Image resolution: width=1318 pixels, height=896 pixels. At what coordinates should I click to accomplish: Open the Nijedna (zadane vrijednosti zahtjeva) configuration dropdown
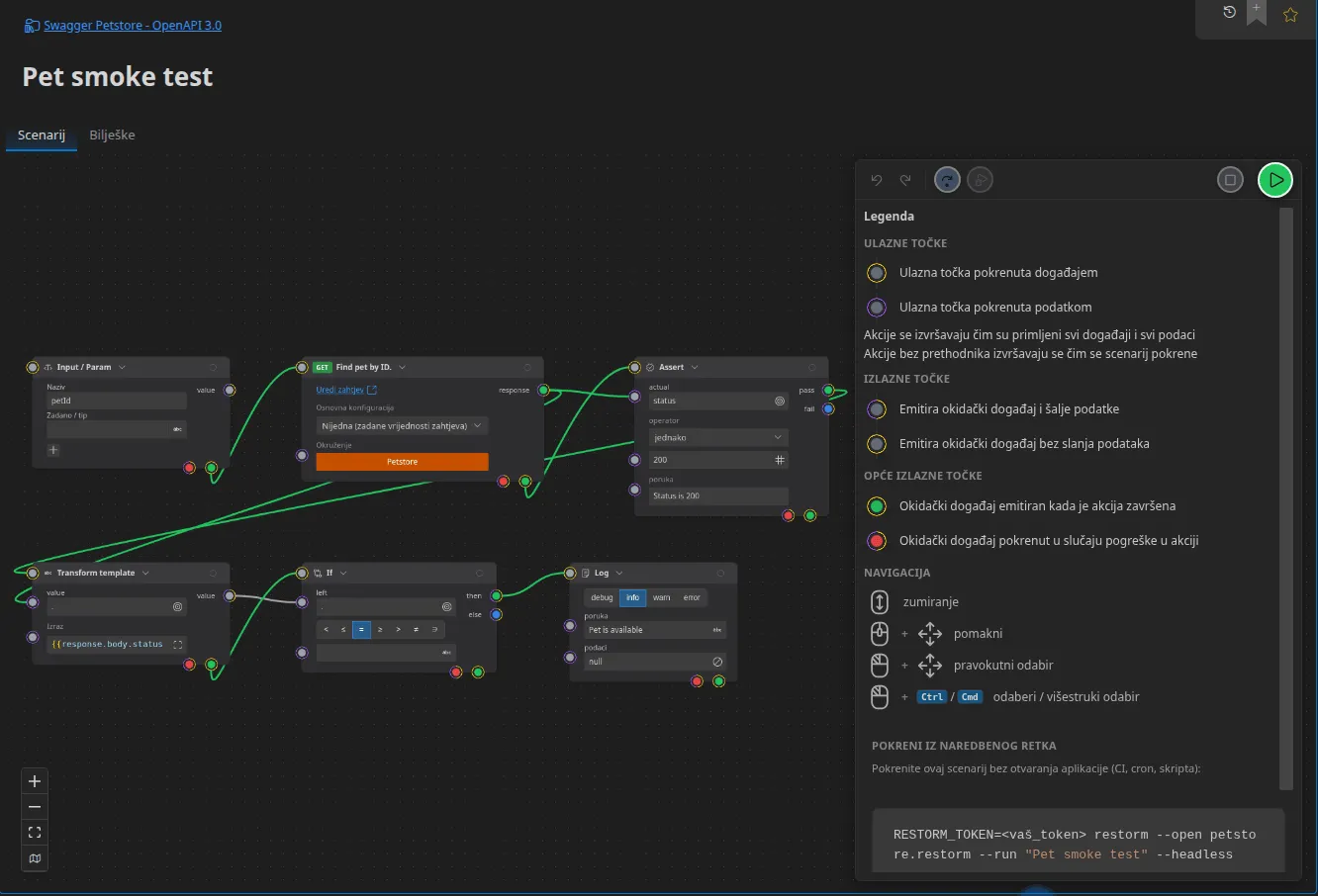point(402,426)
